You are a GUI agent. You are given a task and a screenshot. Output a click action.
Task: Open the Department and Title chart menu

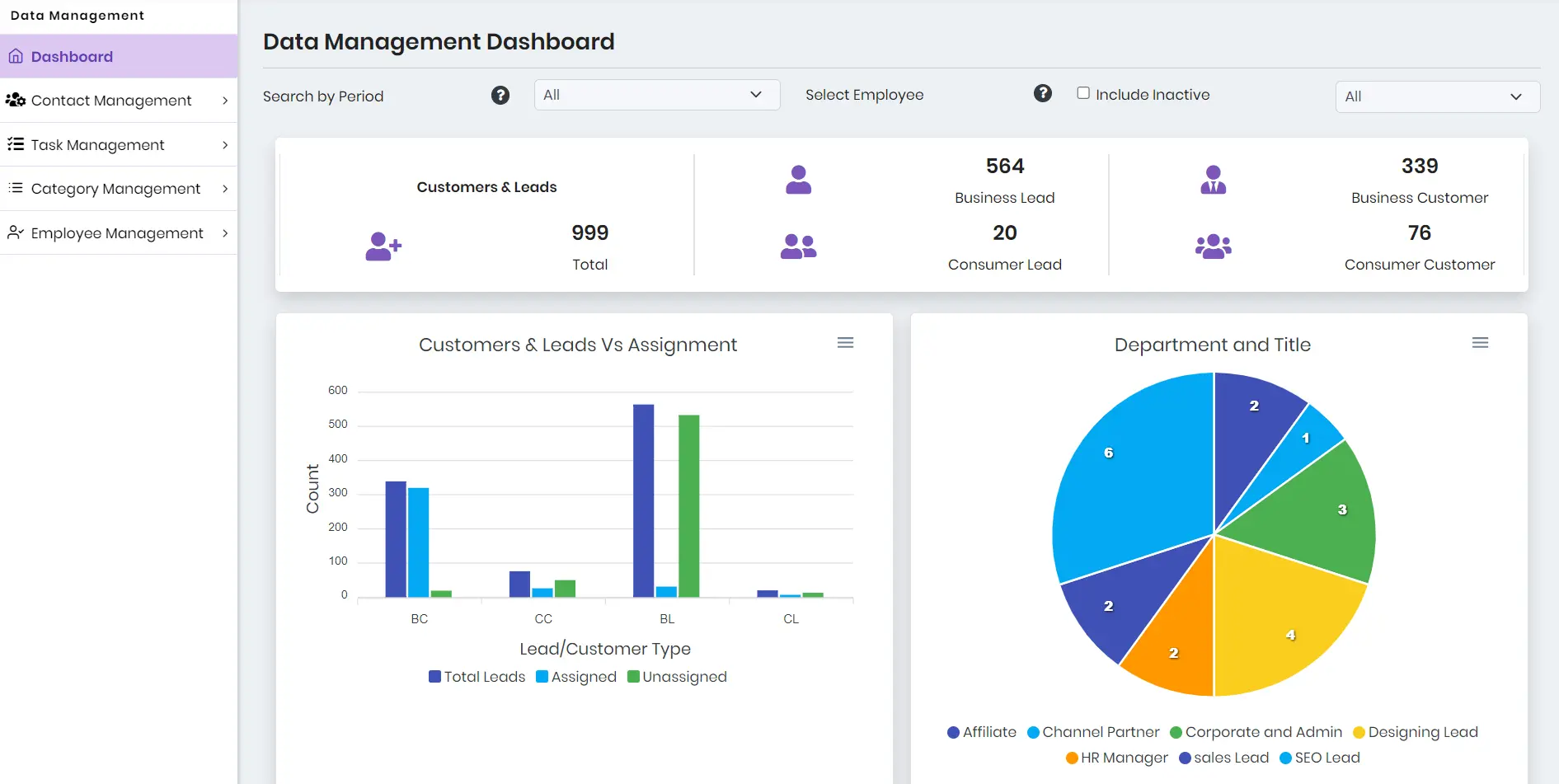click(1480, 342)
